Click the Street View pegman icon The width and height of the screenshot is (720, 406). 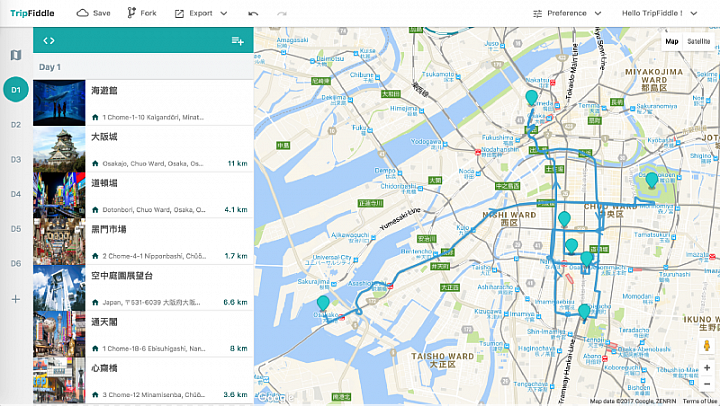tap(707, 345)
